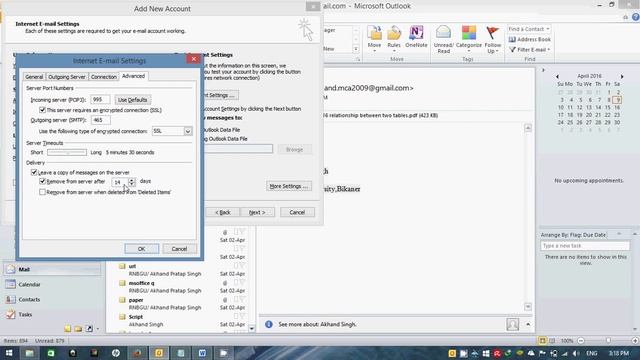Click the Find a Contact box
640x360 pixels.
[529, 29]
